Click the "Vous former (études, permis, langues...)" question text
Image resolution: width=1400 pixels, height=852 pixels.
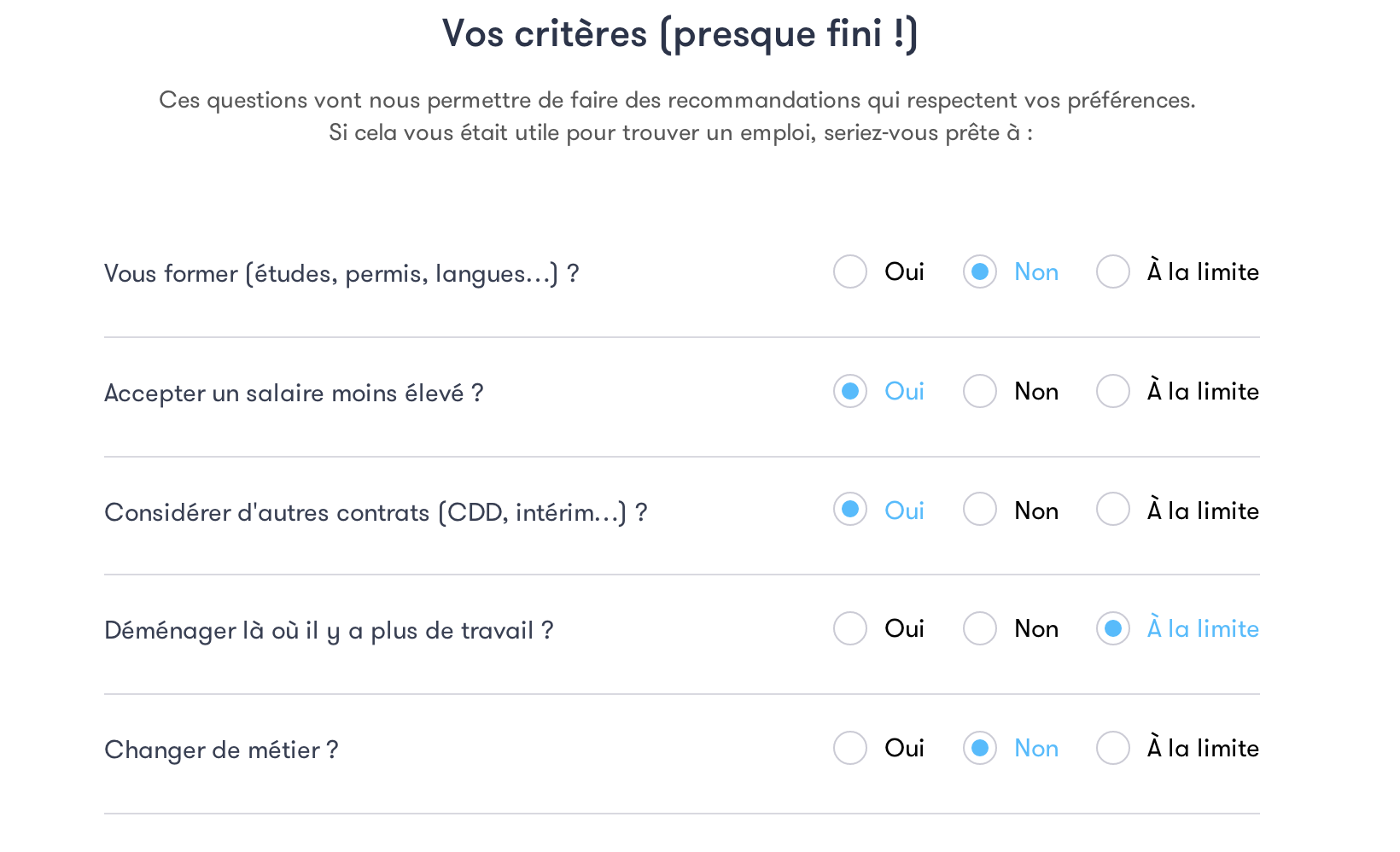click(341, 274)
